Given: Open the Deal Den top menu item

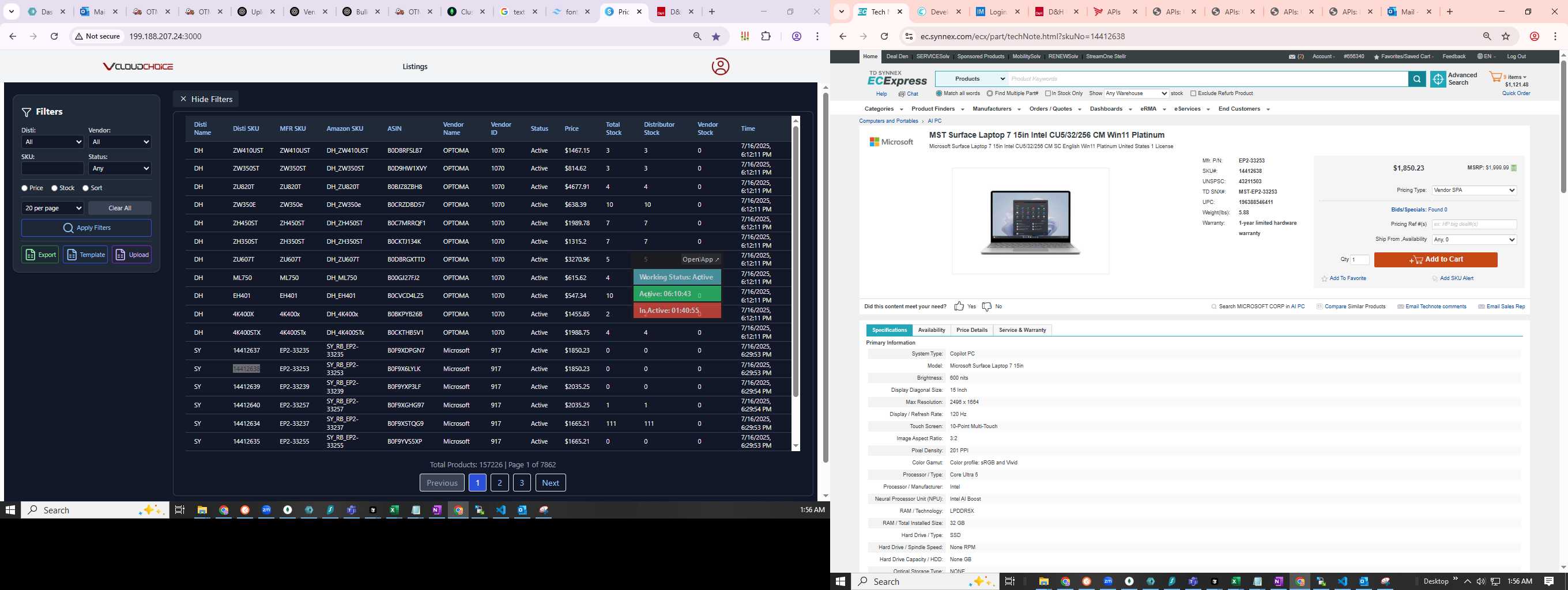Looking at the screenshot, I should tap(896, 56).
